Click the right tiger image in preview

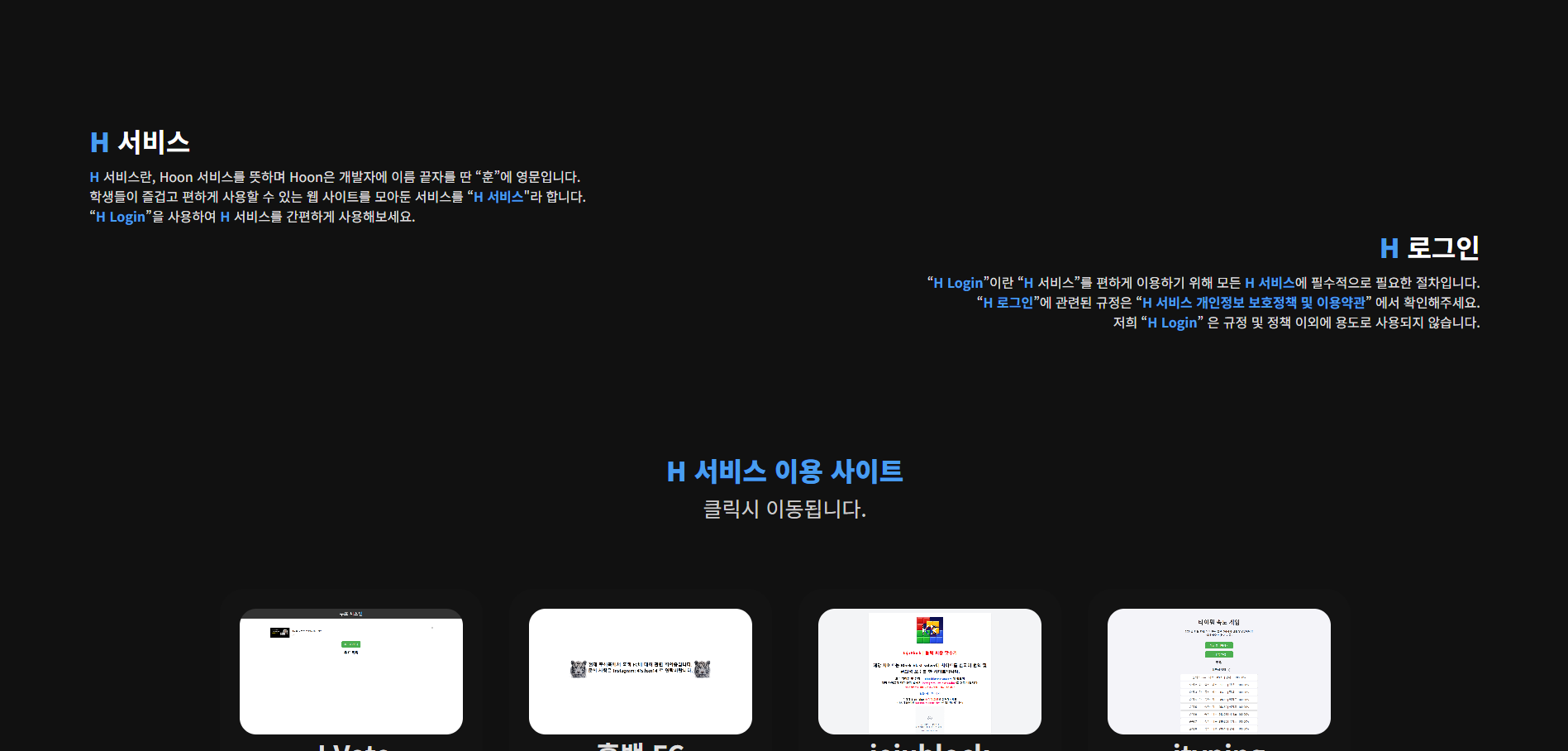(x=703, y=668)
